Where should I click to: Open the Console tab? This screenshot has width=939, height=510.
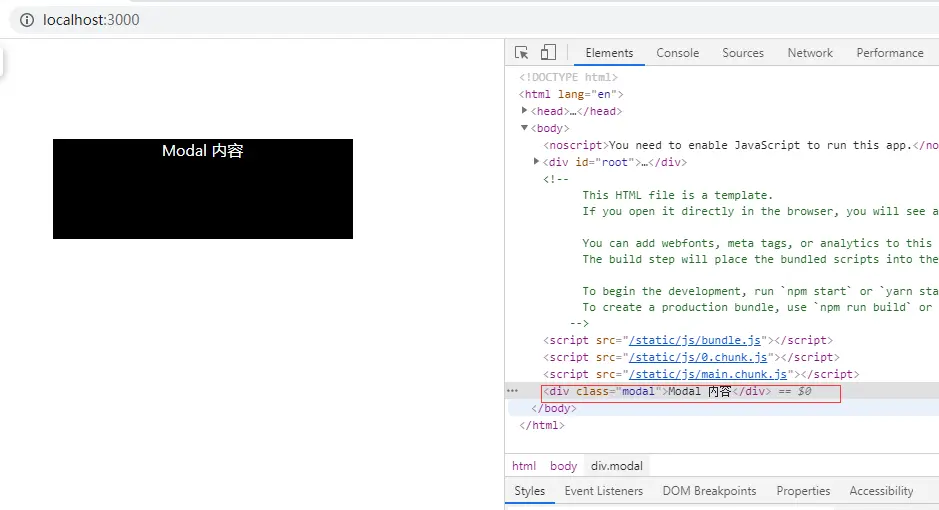click(677, 53)
